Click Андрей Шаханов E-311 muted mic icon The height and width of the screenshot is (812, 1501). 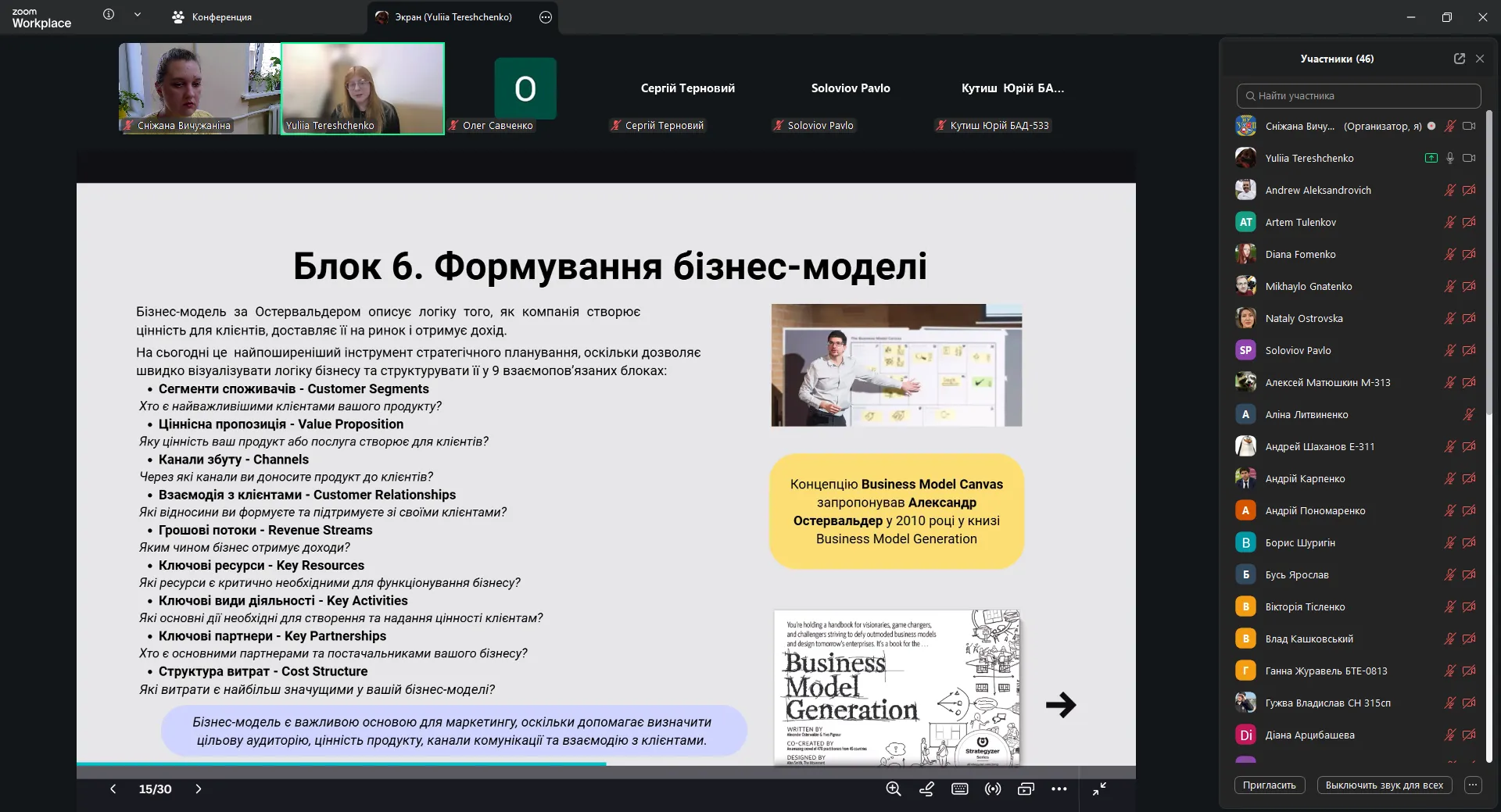click(x=1449, y=446)
